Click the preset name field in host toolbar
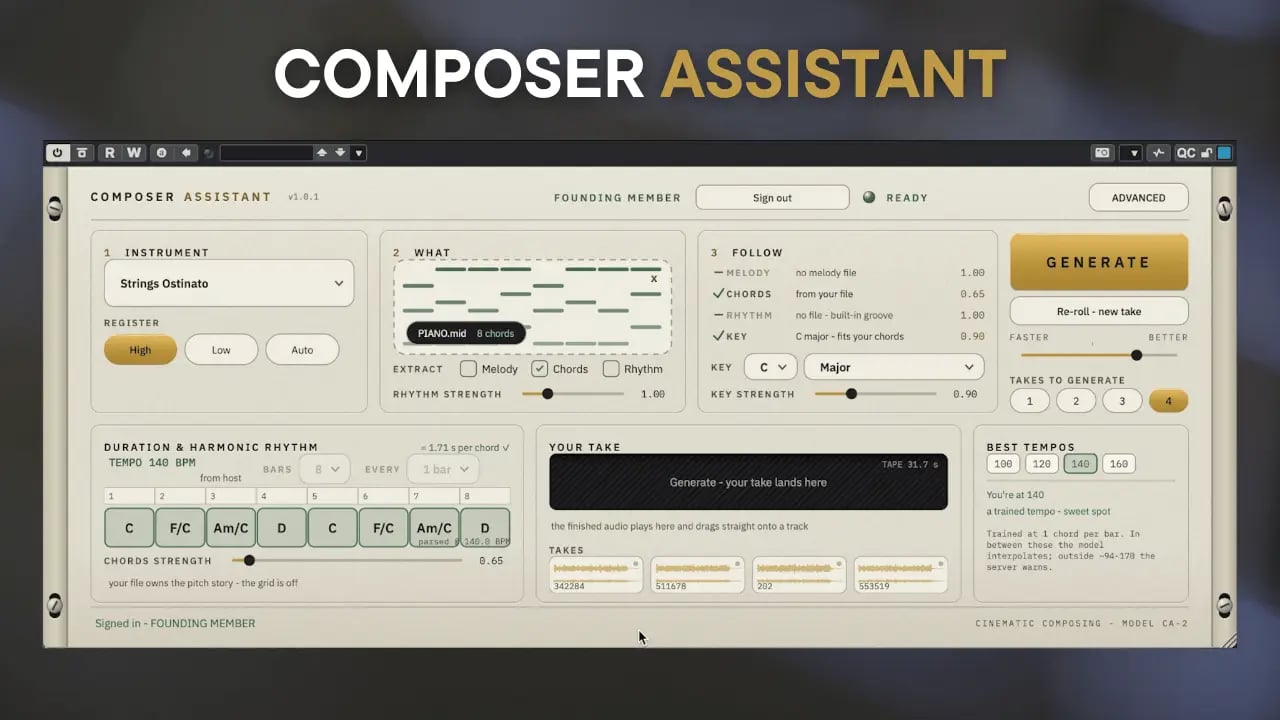Screen dimensions: 1280x720 pyautogui.click(x=267, y=153)
